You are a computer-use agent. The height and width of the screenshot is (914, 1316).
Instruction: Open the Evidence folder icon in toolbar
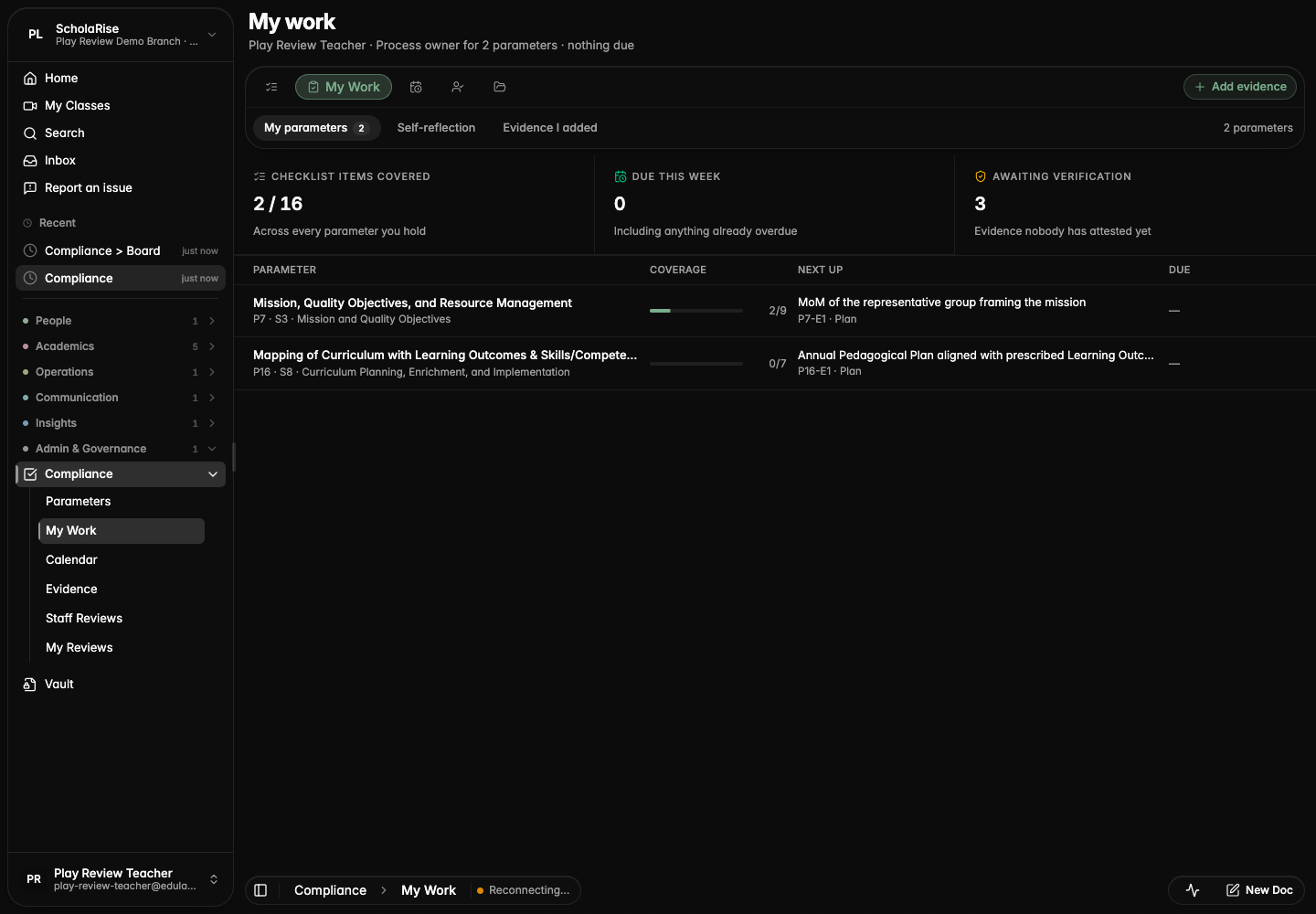pyautogui.click(x=500, y=87)
